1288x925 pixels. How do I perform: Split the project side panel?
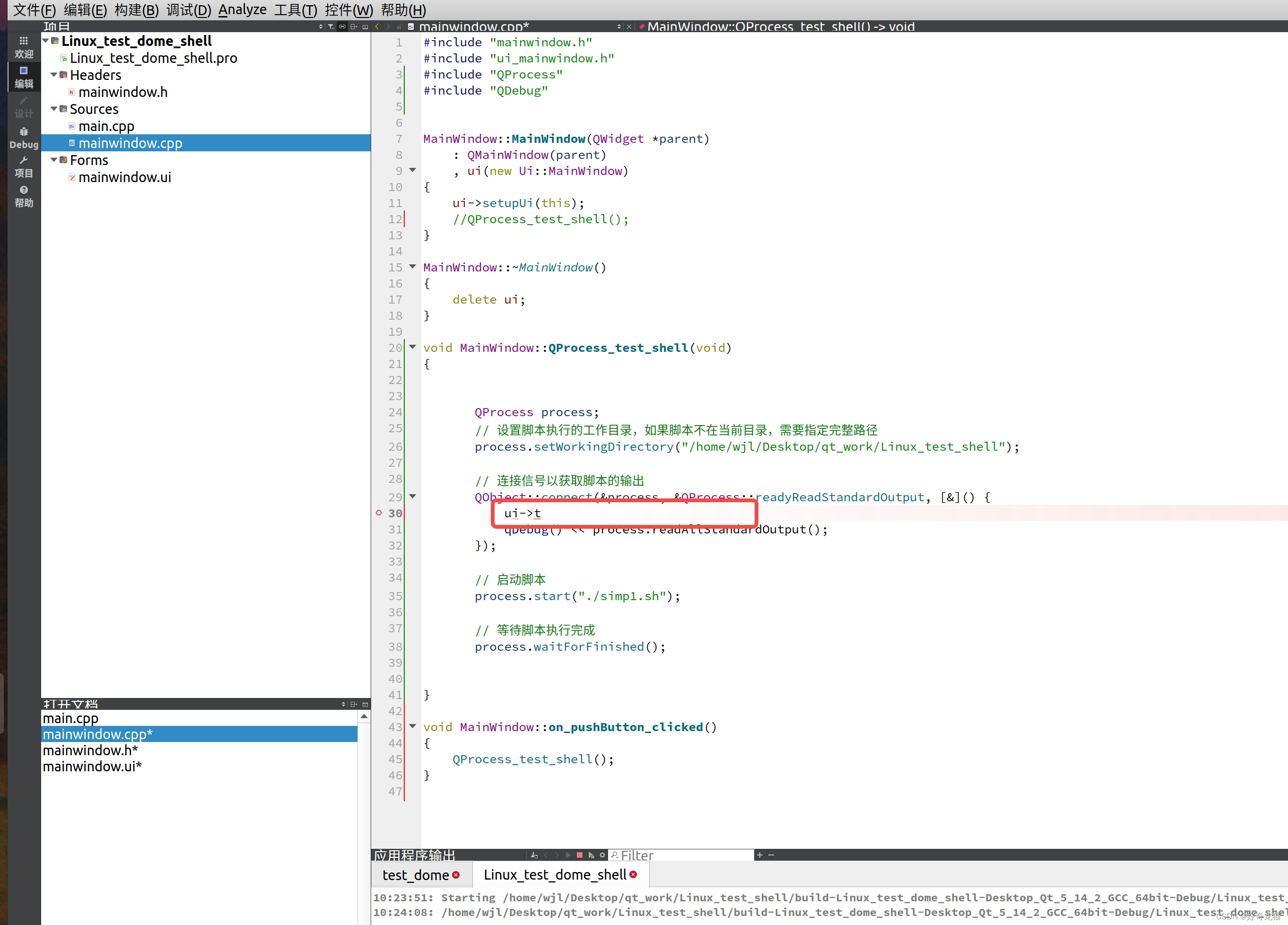point(354,26)
